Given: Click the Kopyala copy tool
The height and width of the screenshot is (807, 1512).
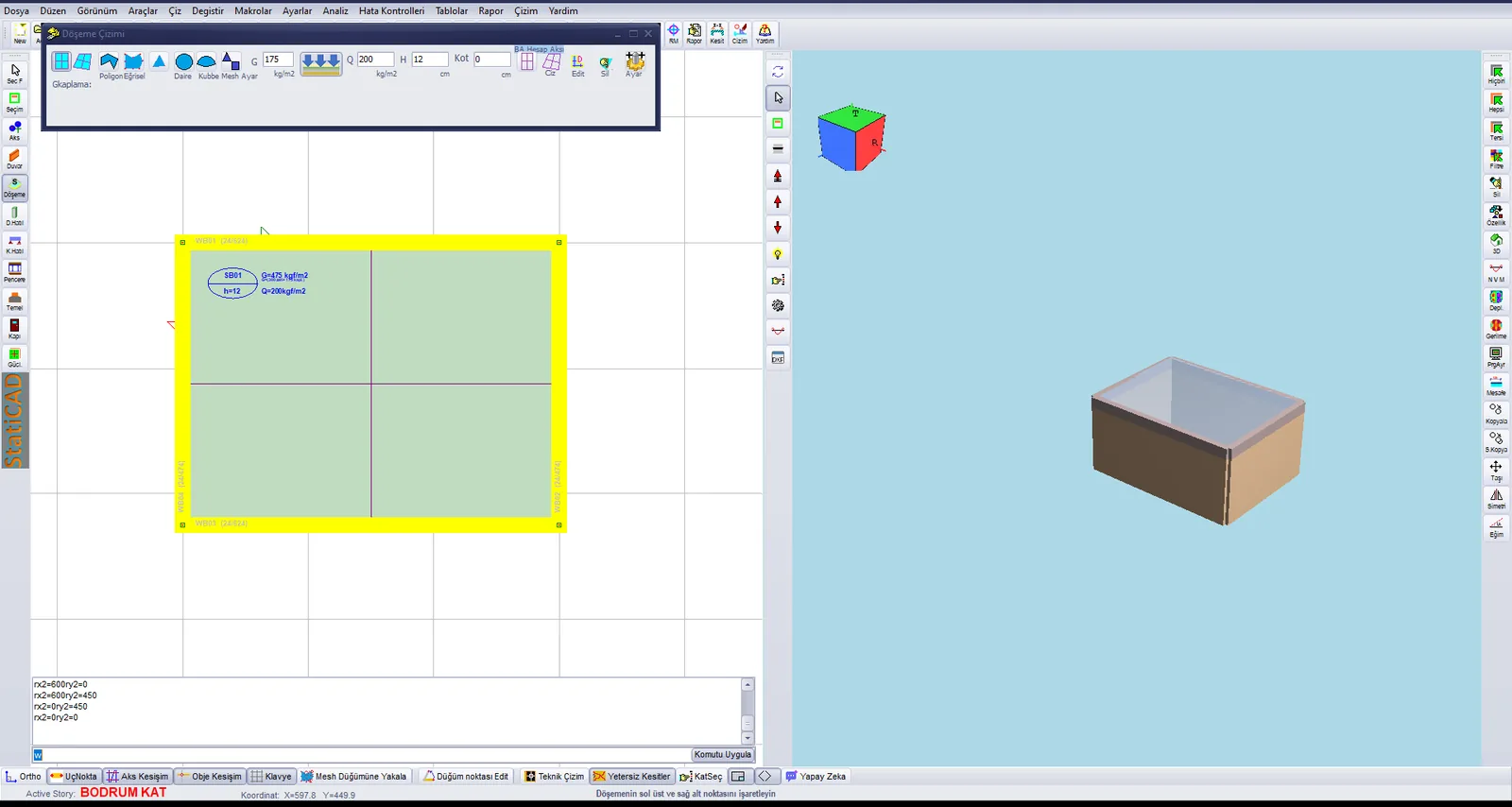Looking at the screenshot, I should point(1496,414).
